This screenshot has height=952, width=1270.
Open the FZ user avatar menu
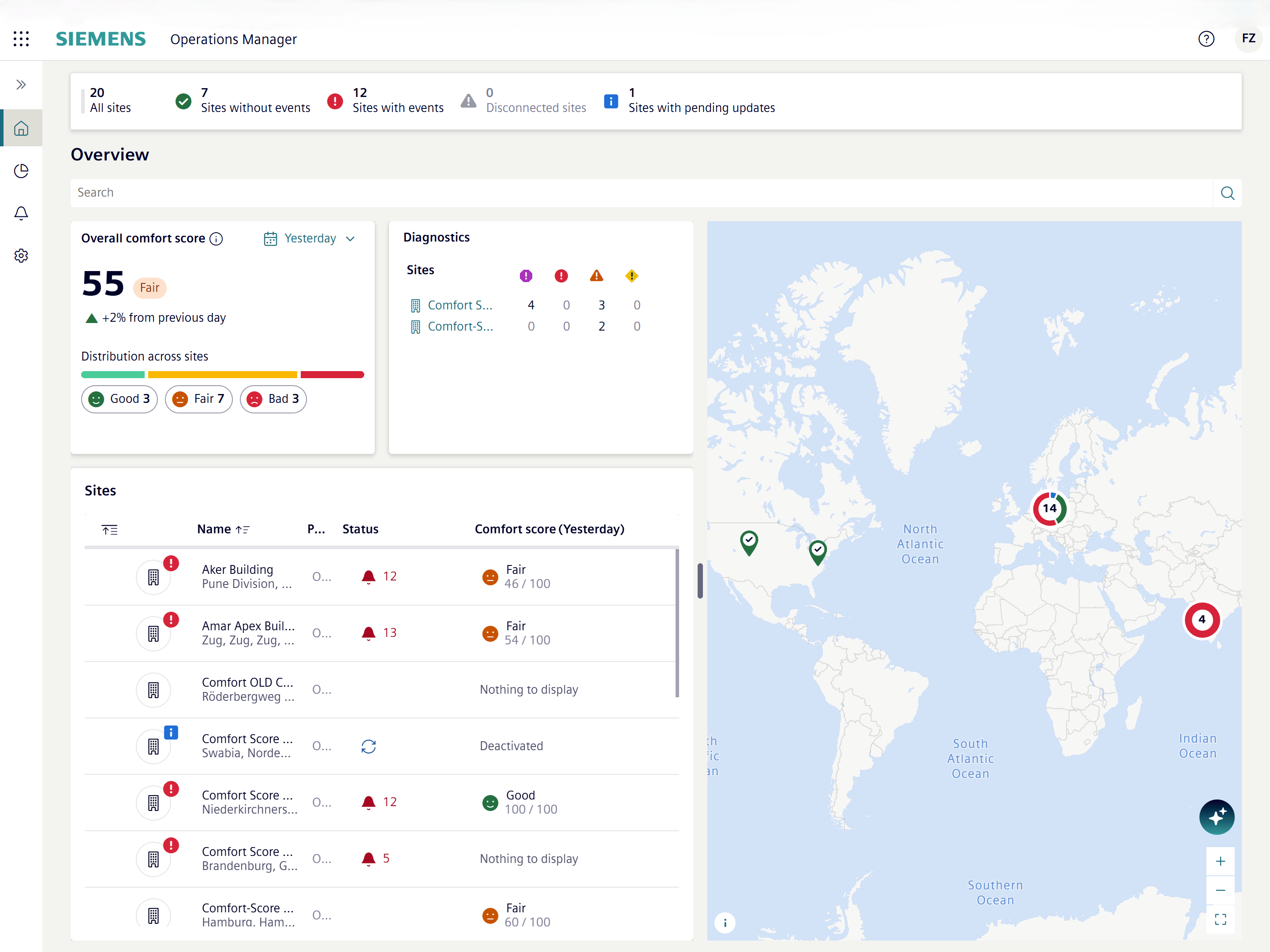pos(1248,39)
